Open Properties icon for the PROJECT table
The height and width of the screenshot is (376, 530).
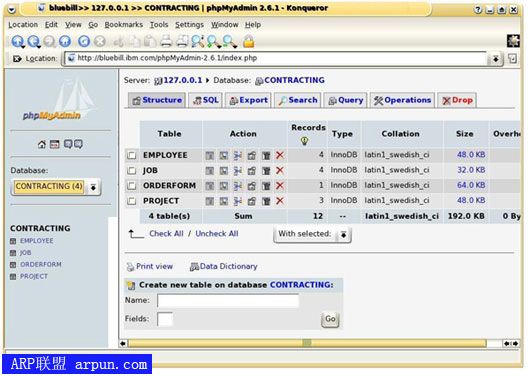tap(251, 201)
